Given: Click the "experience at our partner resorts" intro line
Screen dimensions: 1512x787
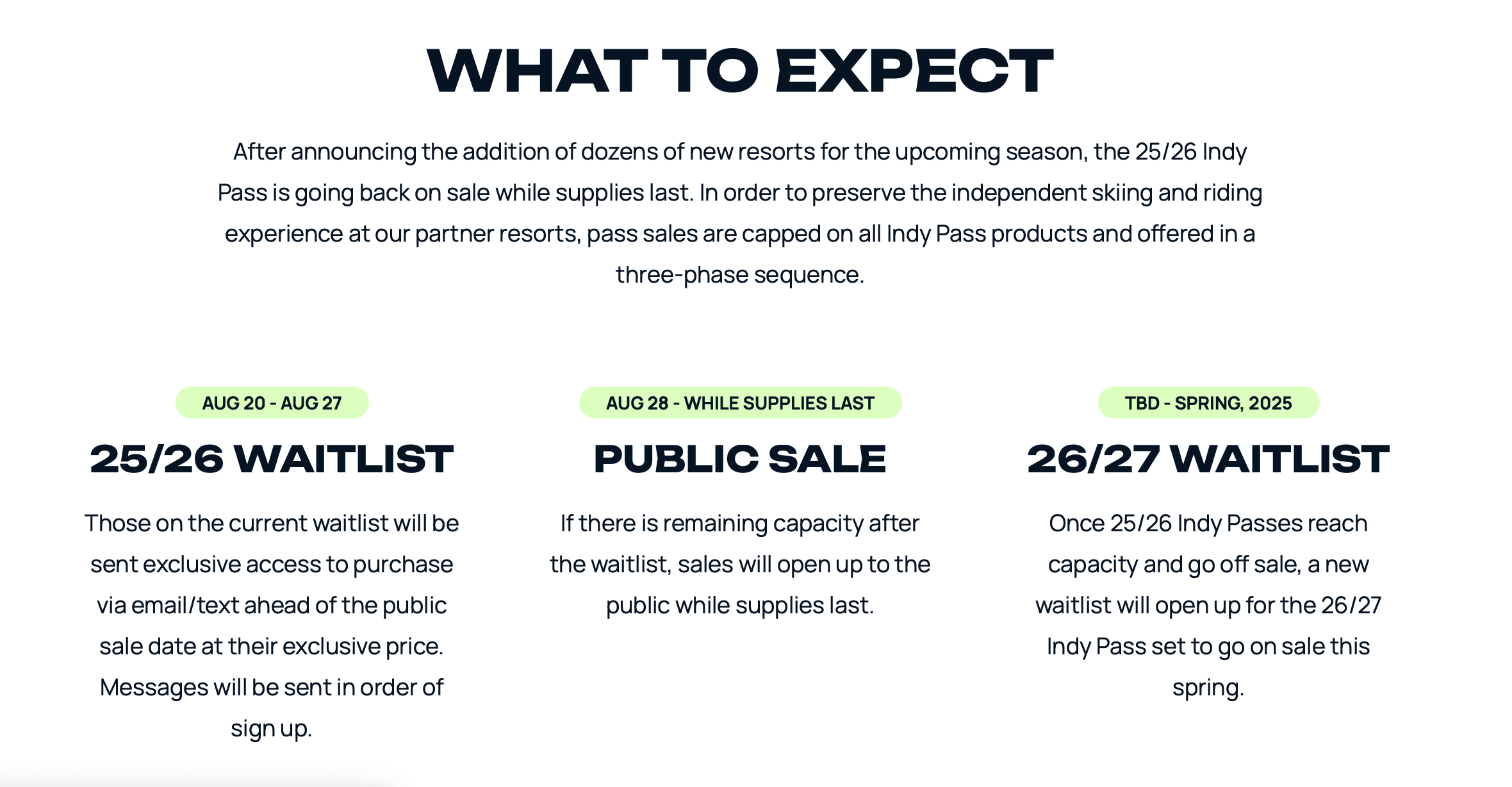Looking at the screenshot, I should point(740,234).
